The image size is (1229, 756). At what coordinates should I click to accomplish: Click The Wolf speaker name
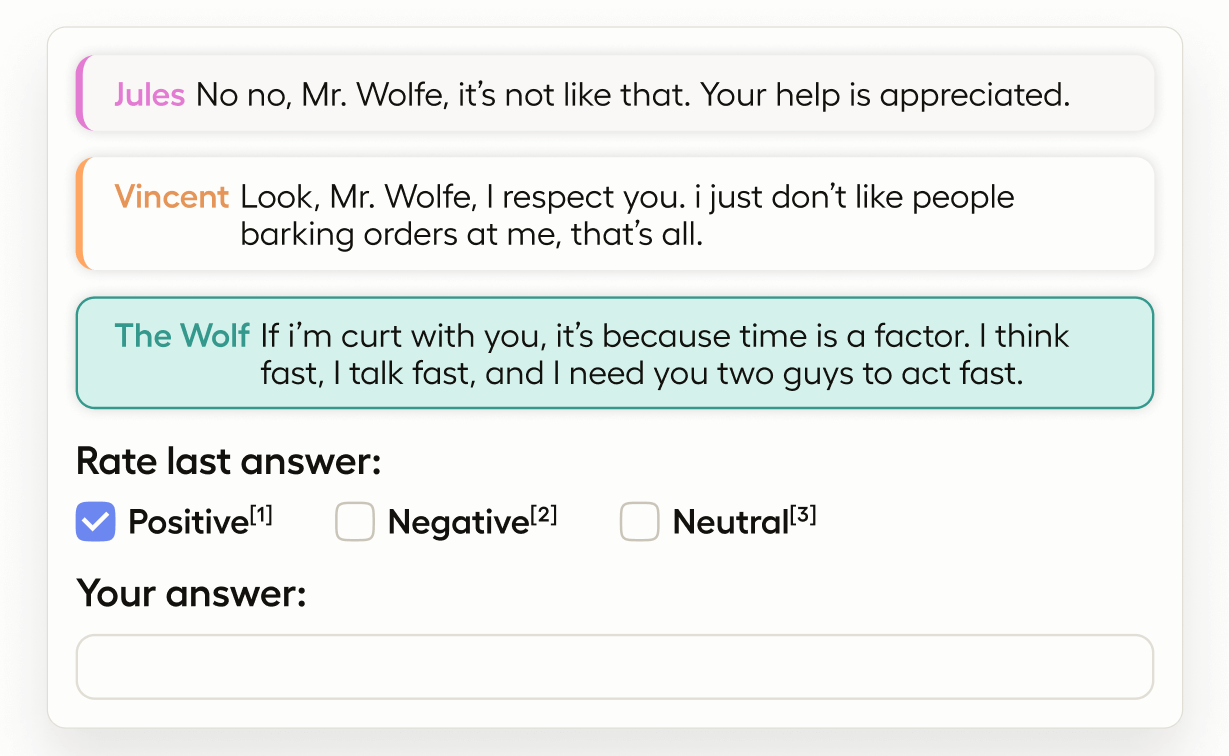pyautogui.click(x=182, y=336)
